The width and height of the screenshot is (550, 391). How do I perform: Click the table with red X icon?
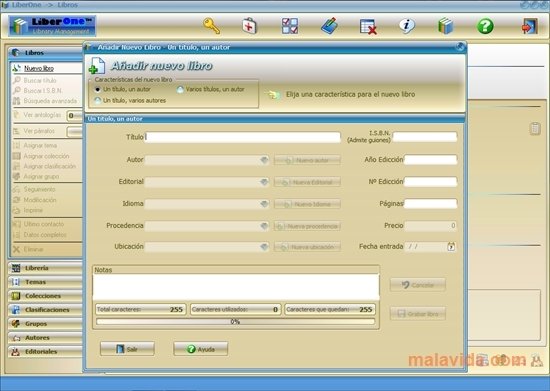[x=368, y=26]
